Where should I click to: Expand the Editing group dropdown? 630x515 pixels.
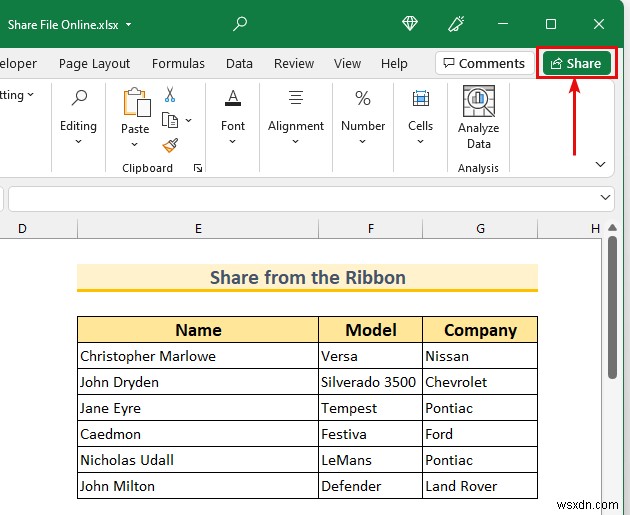[x=78, y=141]
